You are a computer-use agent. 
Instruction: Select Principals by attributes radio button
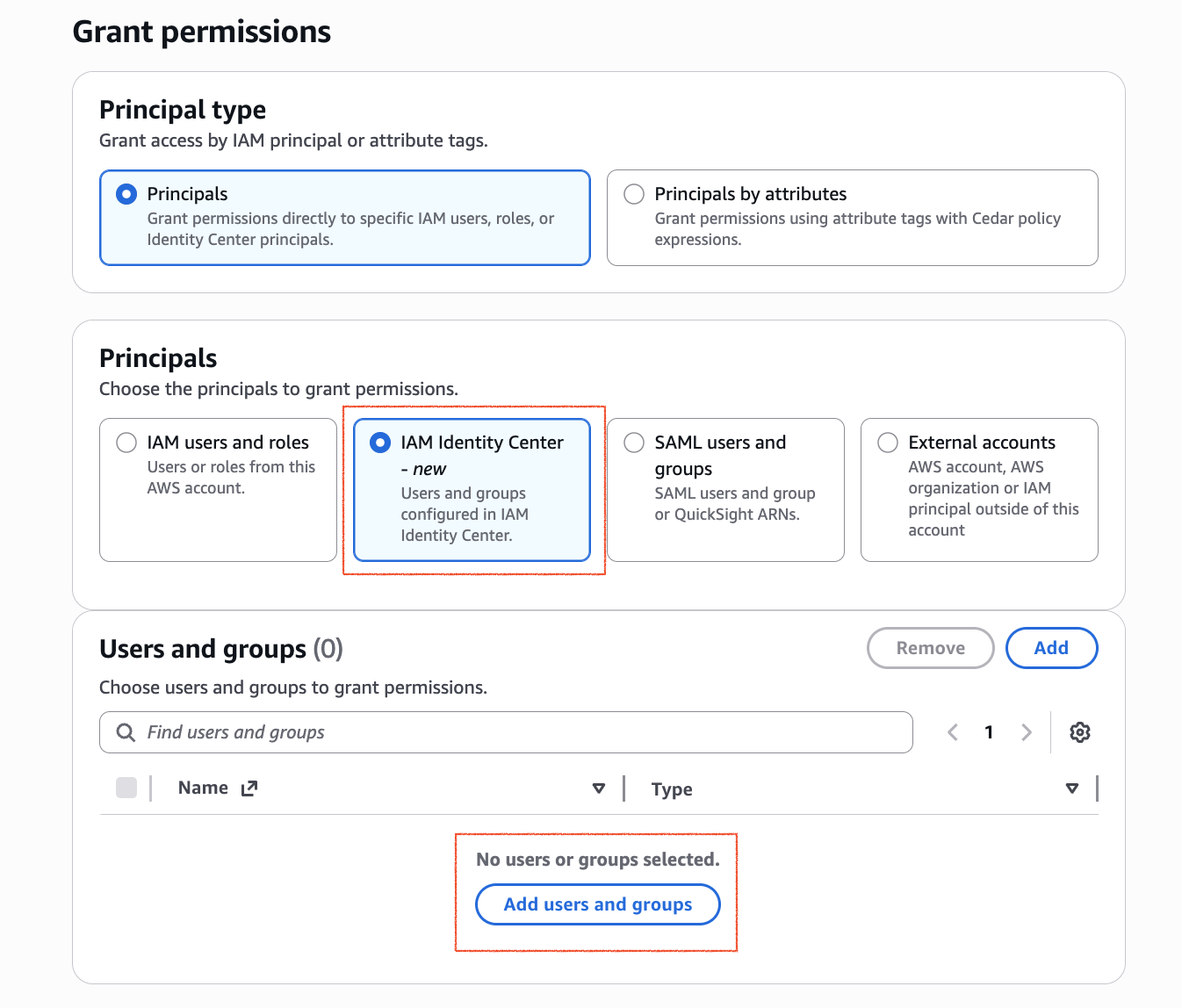[634, 194]
